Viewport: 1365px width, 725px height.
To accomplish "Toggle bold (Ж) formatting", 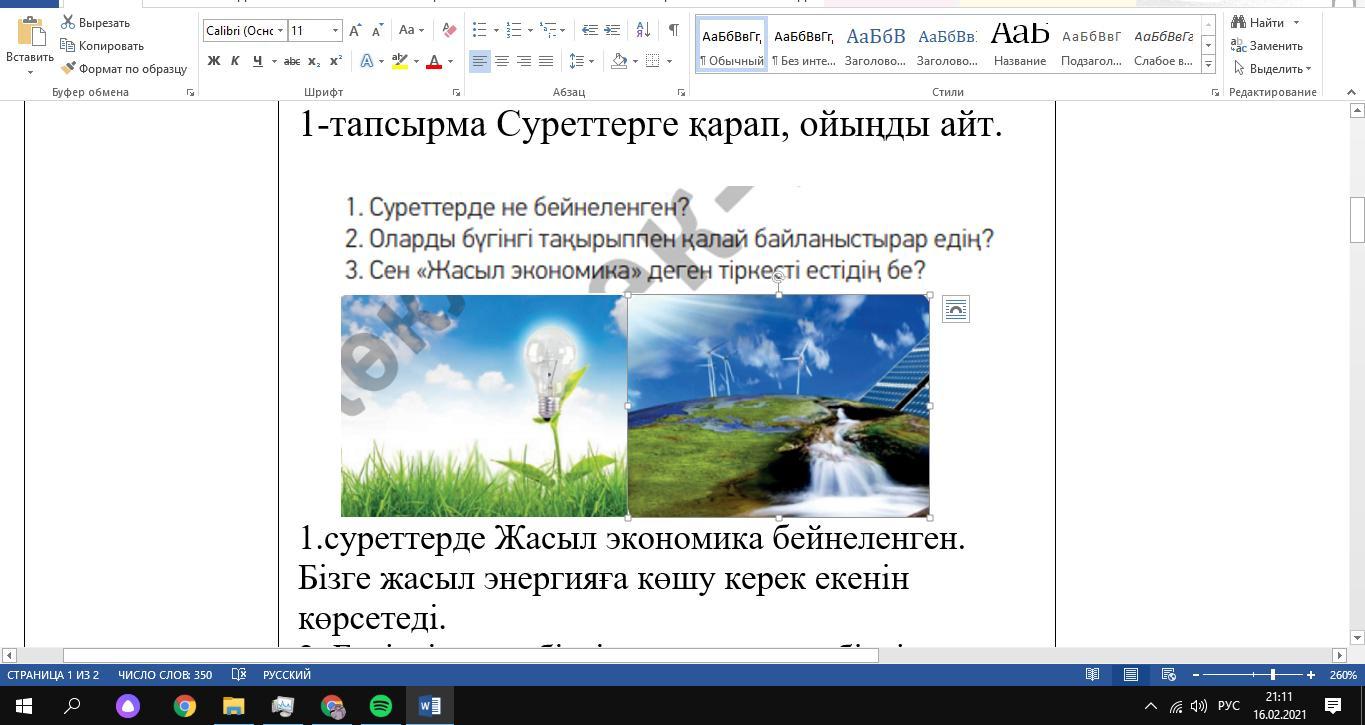I will 213,61.
